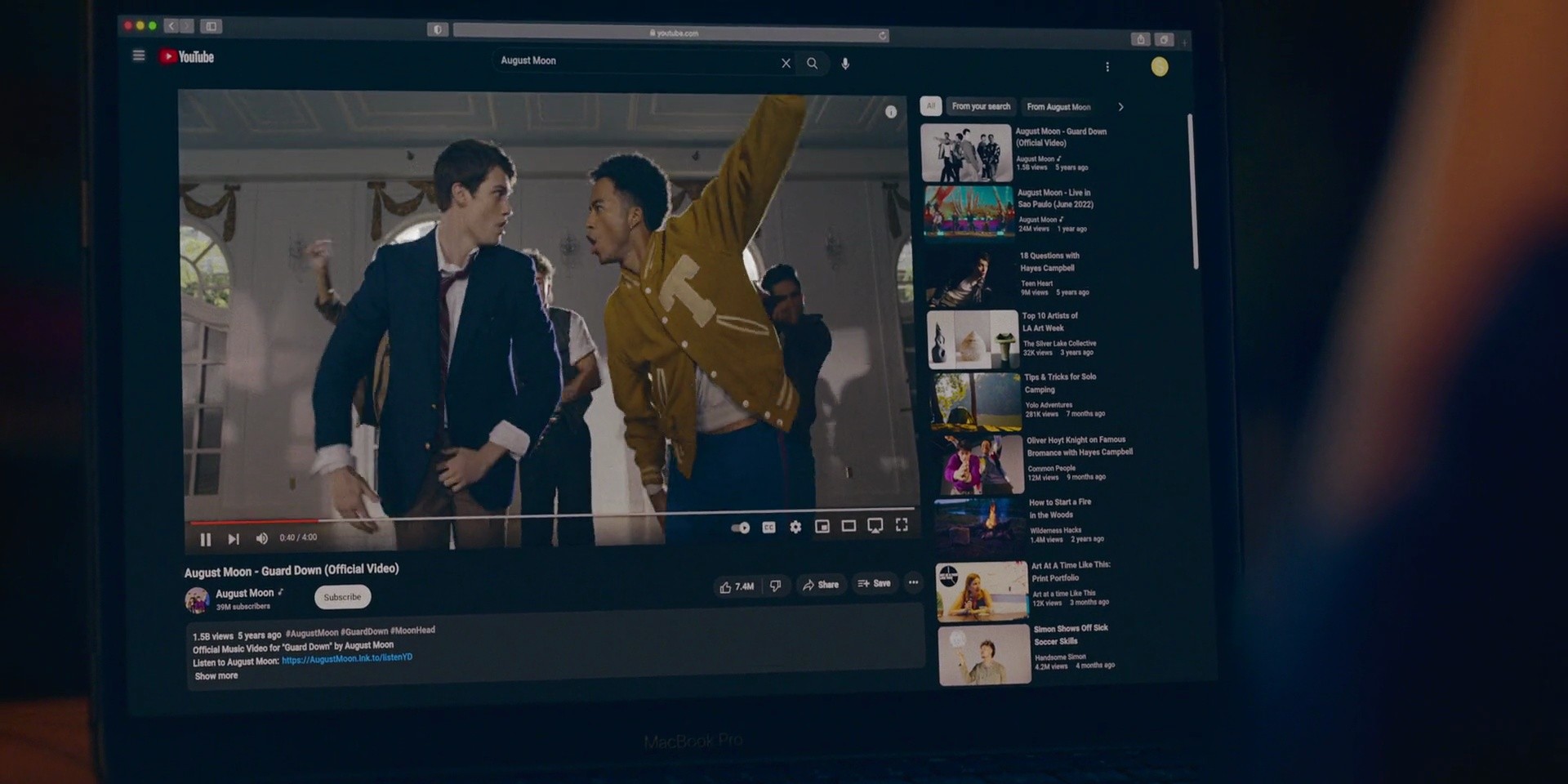Image resolution: width=1568 pixels, height=784 pixels.
Task: Dislike the video
Action: 776,586
